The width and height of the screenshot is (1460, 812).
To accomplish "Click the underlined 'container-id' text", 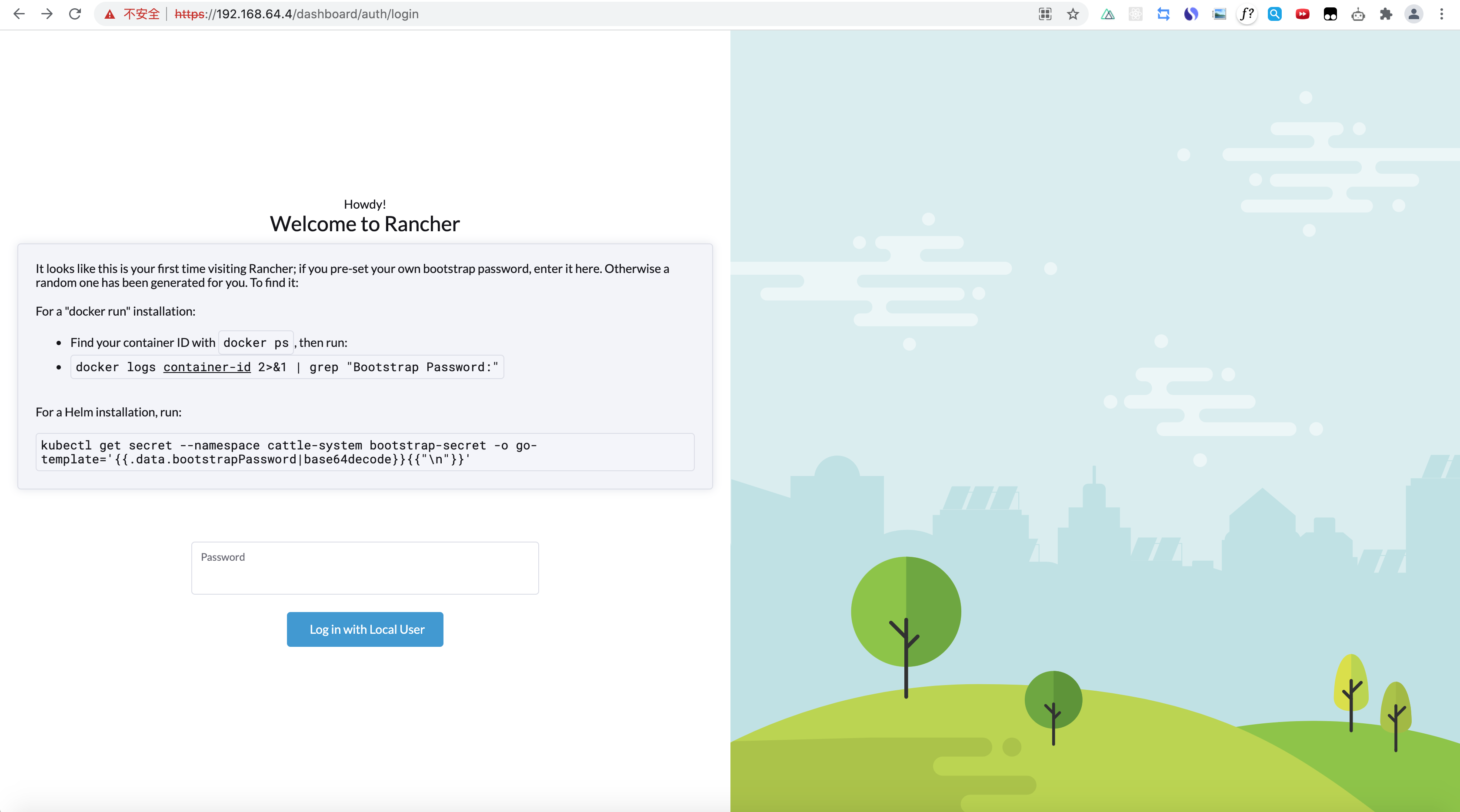I will [207, 367].
